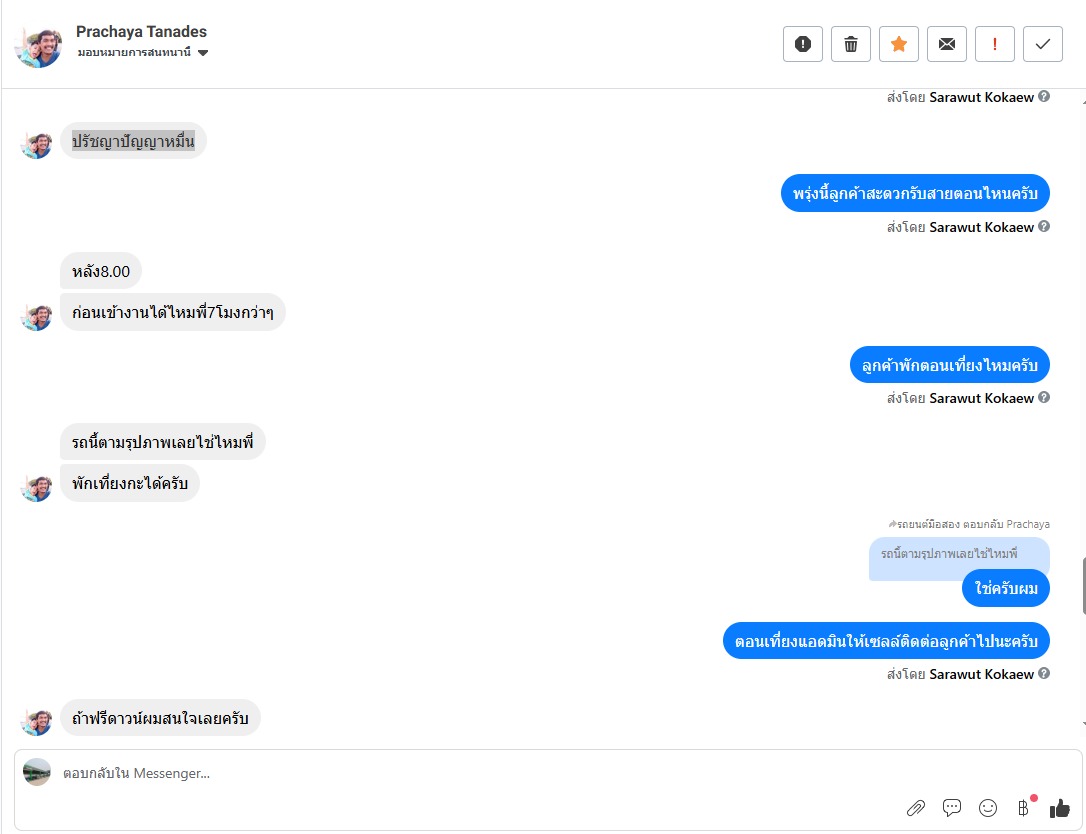Flag conversation with red exclamation mark
This screenshot has width=1086, height=834.
[x=995, y=44]
